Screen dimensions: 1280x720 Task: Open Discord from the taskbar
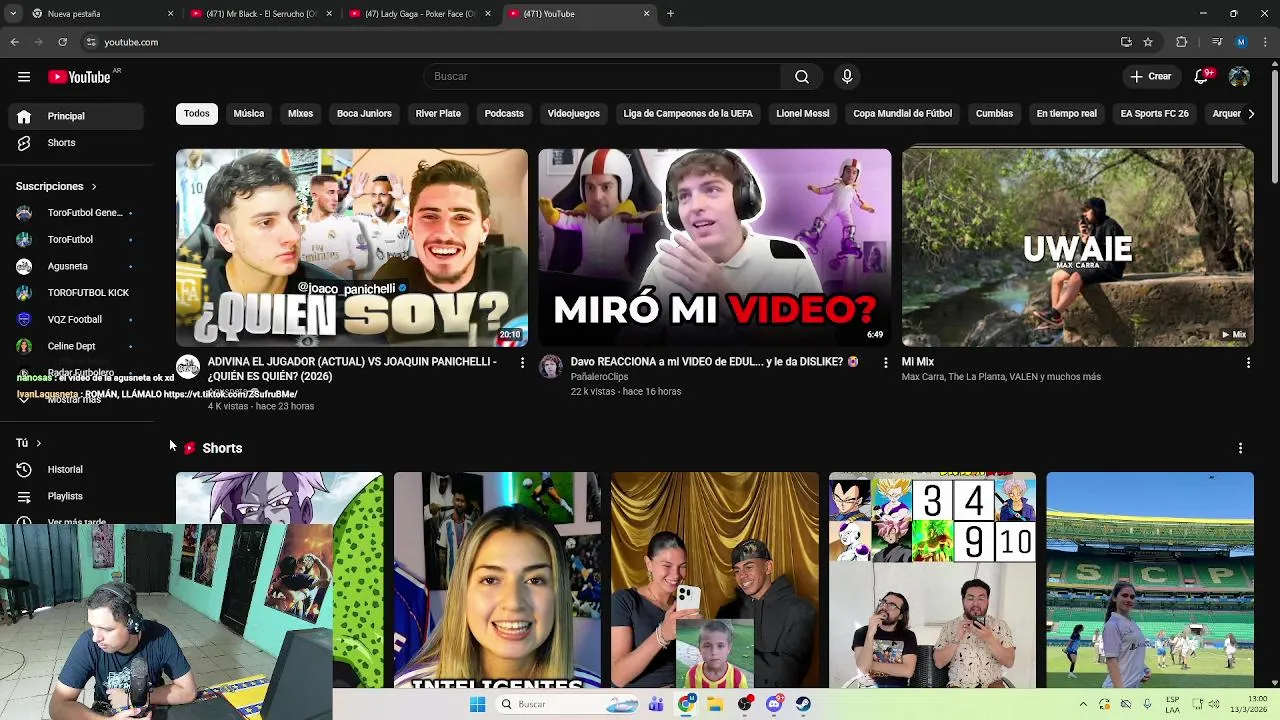coord(774,704)
